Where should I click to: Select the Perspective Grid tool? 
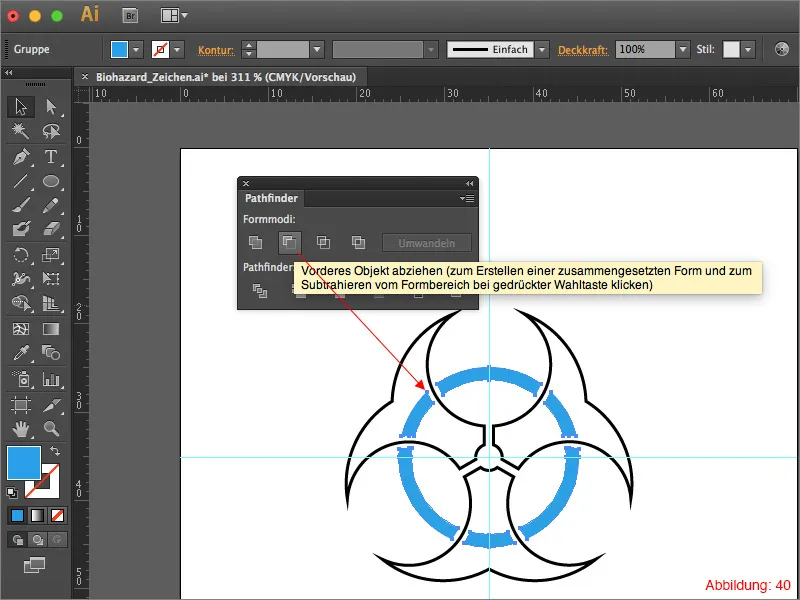(x=51, y=303)
